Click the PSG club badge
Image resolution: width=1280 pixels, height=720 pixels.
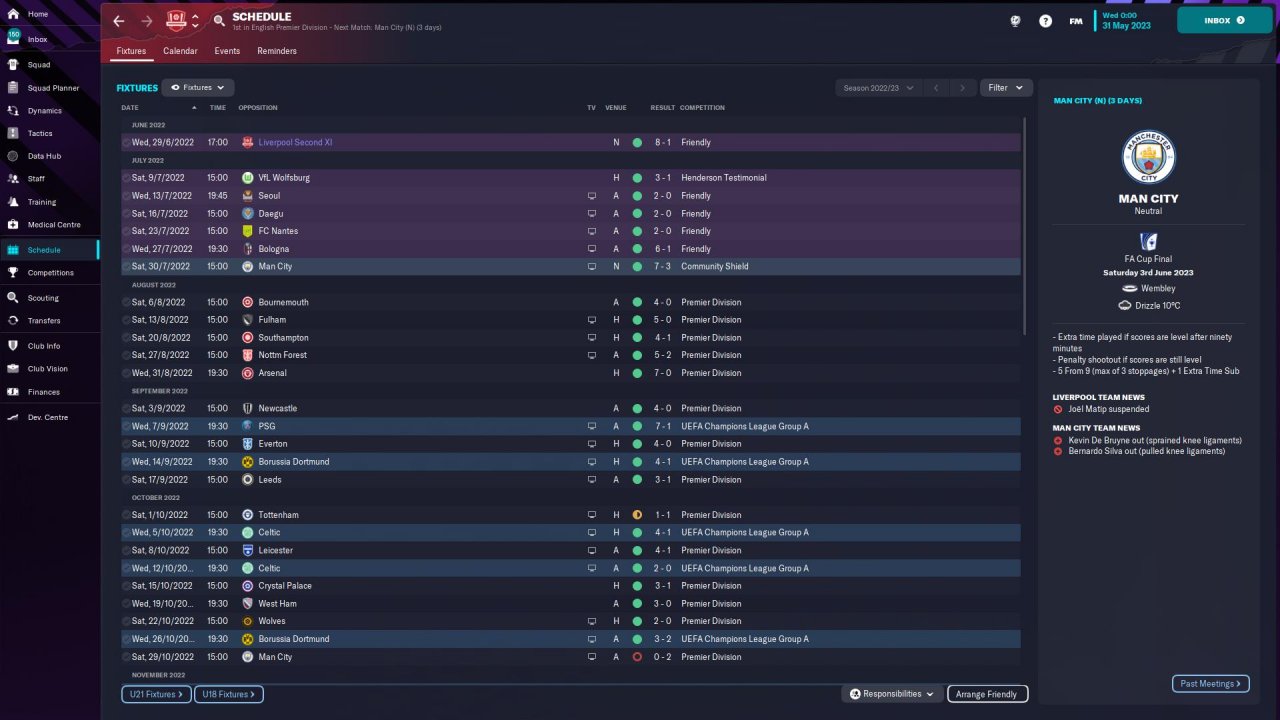(x=248, y=426)
